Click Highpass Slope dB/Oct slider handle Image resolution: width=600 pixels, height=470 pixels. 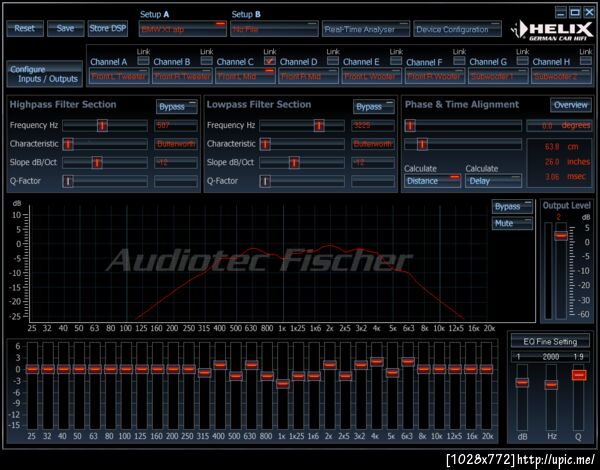[97, 163]
